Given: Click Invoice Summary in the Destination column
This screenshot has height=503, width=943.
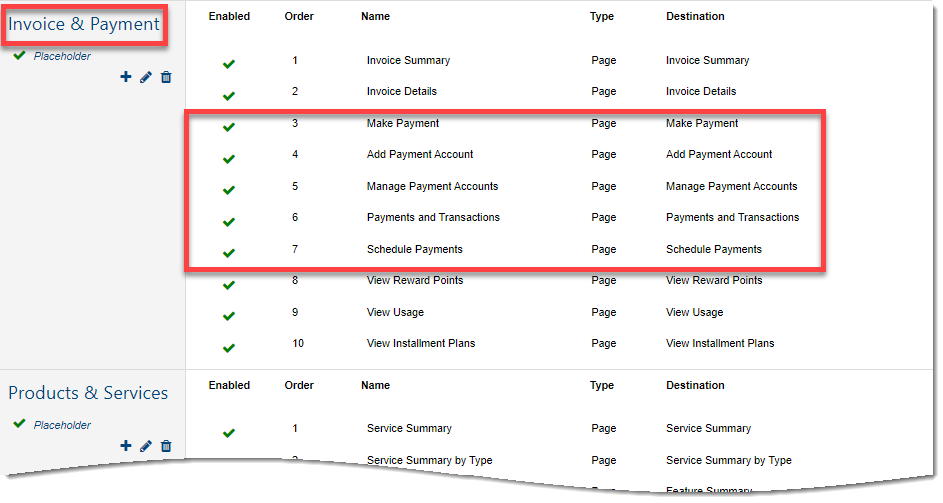Looking at the screenshot, I should 707,60.
